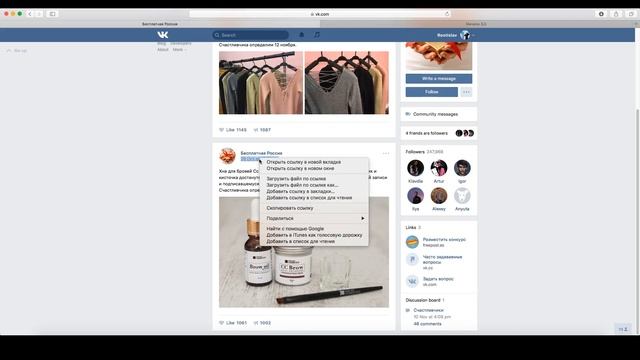
Task: Like the sweaters post with 1145 likes
Action: coord(233,130)
